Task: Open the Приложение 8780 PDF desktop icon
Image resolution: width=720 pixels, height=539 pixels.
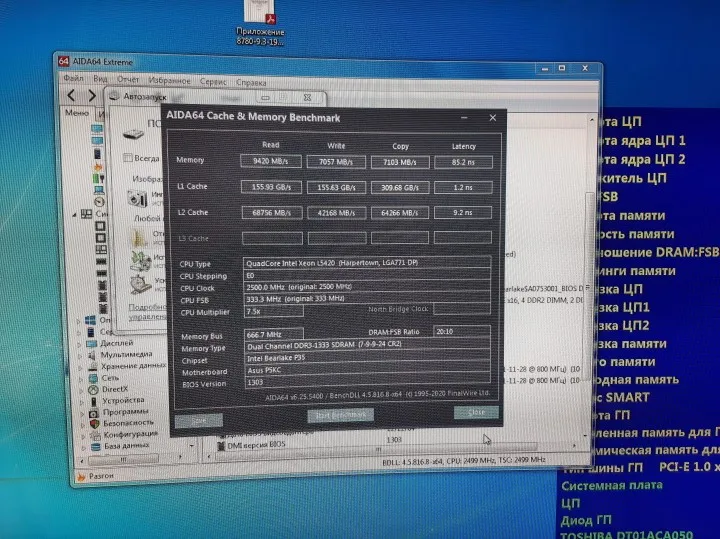Action: coord(260,22)
